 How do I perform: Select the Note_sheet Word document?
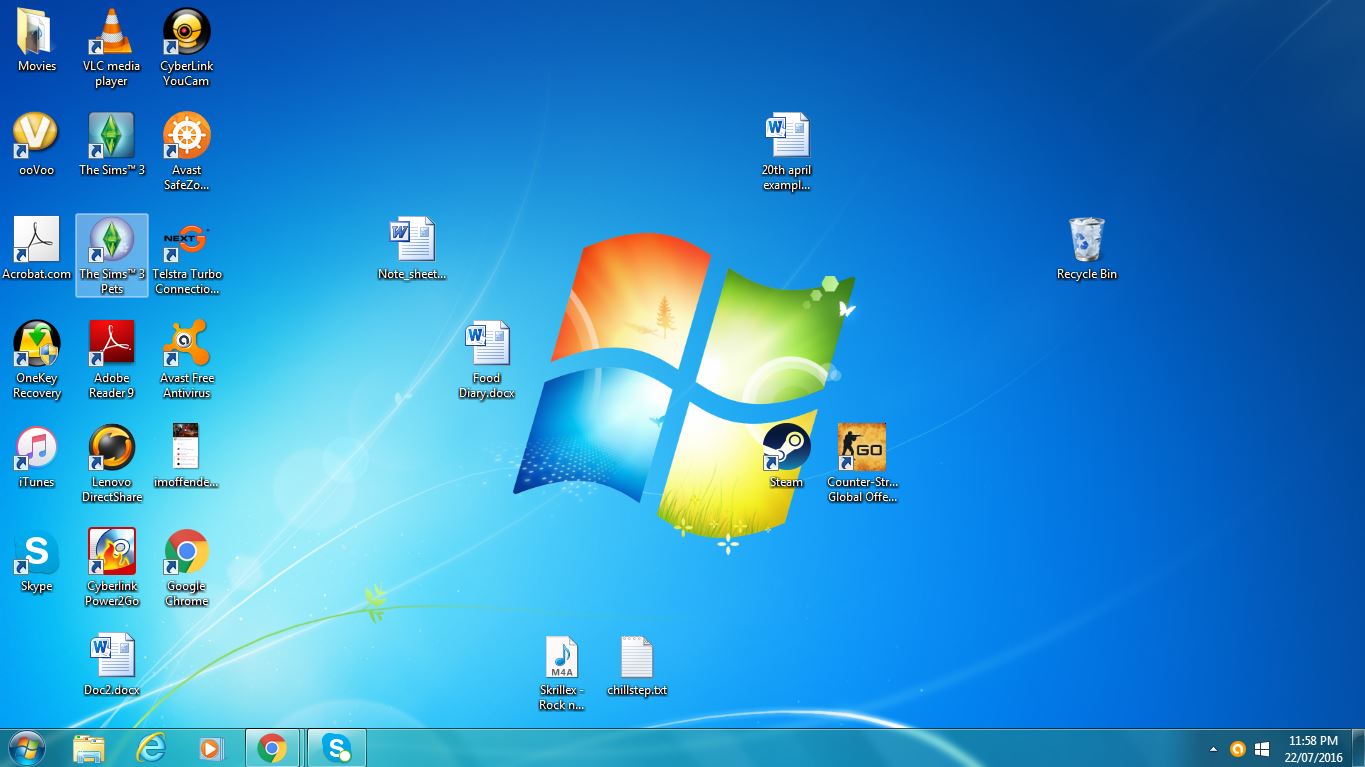(x=412, y=249)
